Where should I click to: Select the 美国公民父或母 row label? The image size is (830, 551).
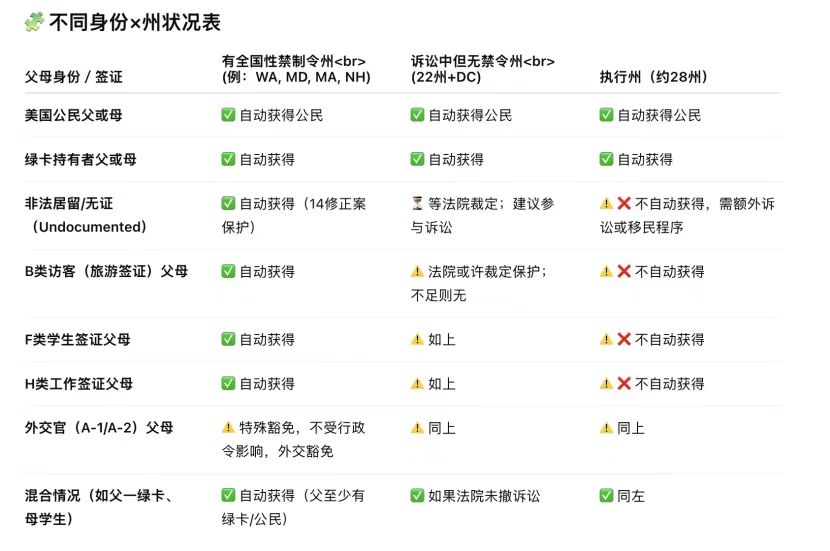pyautogui.click(x=74, y=116)
